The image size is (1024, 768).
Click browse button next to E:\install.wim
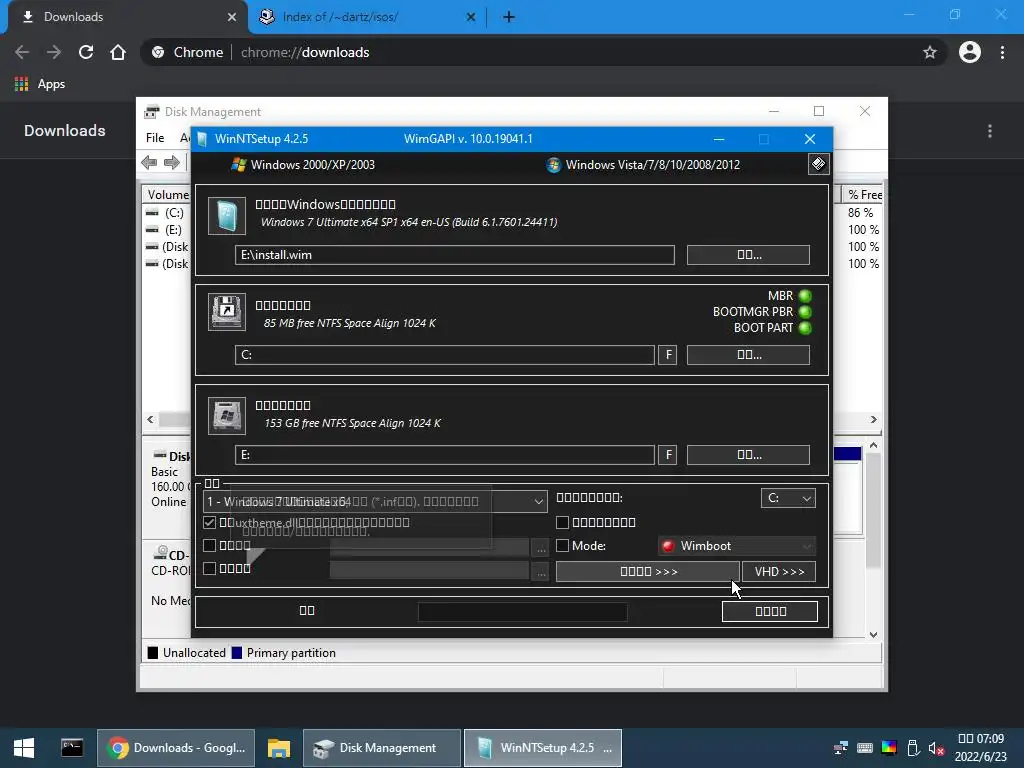[748, 255]
